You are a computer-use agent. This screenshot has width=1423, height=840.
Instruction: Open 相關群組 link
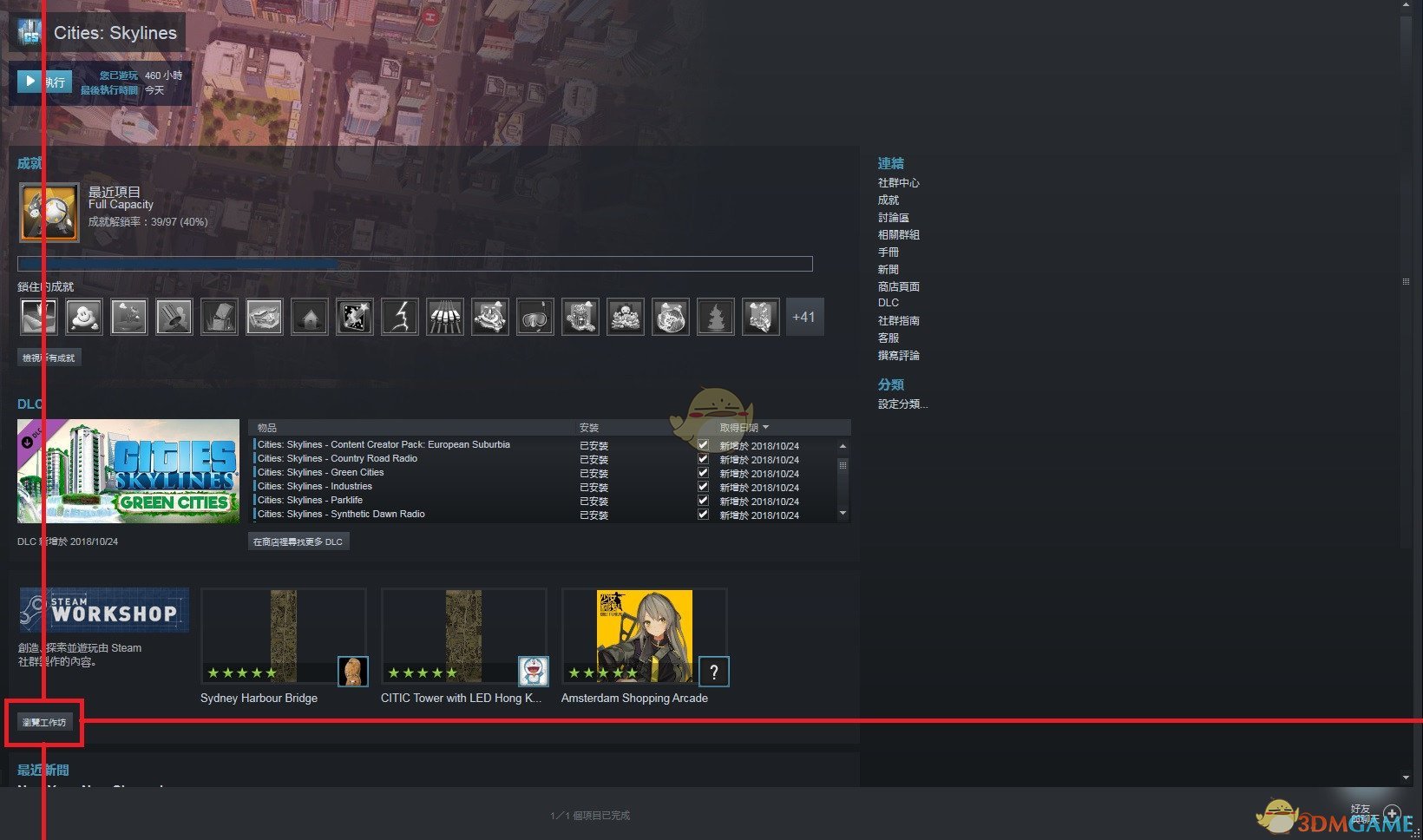click(x=898, y=234)
